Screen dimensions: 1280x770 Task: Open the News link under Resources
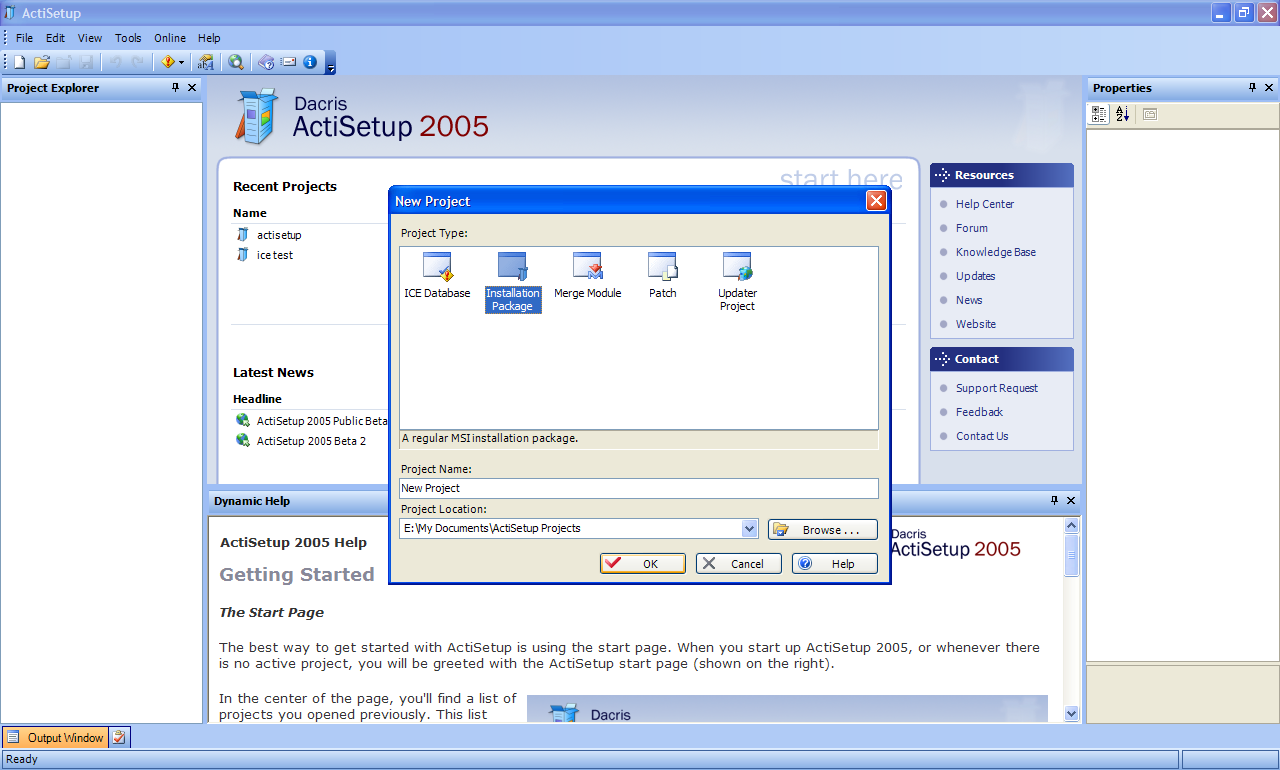[969, 300]
